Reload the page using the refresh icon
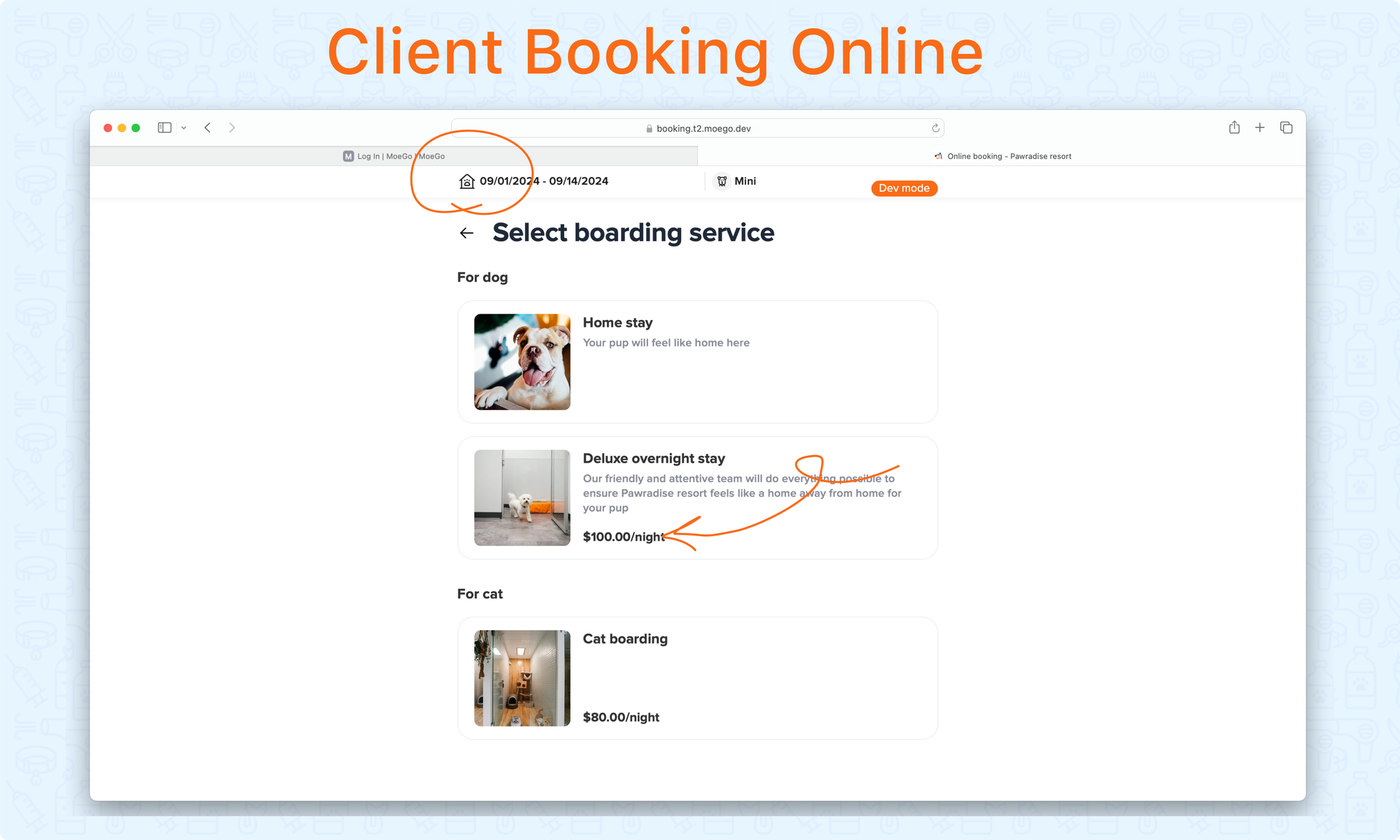Image resolution: width=1400 pixels, height=840 pixels. pyautogui.click(x=935, y=128)
